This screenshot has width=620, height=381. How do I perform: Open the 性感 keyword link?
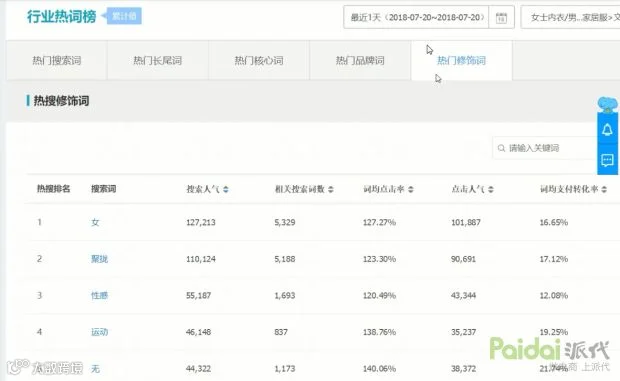pos(99,295)
